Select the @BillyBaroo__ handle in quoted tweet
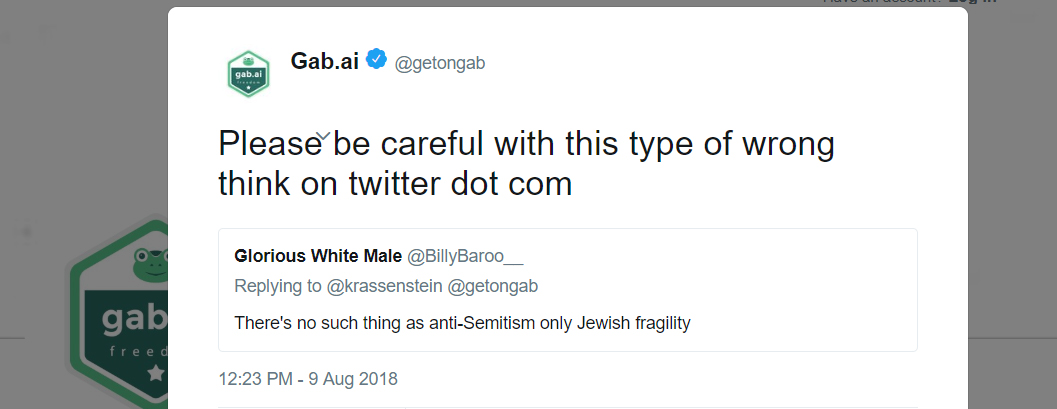Image resolution: width=1057 pixels, height=409 pixels. pos(465,256)
